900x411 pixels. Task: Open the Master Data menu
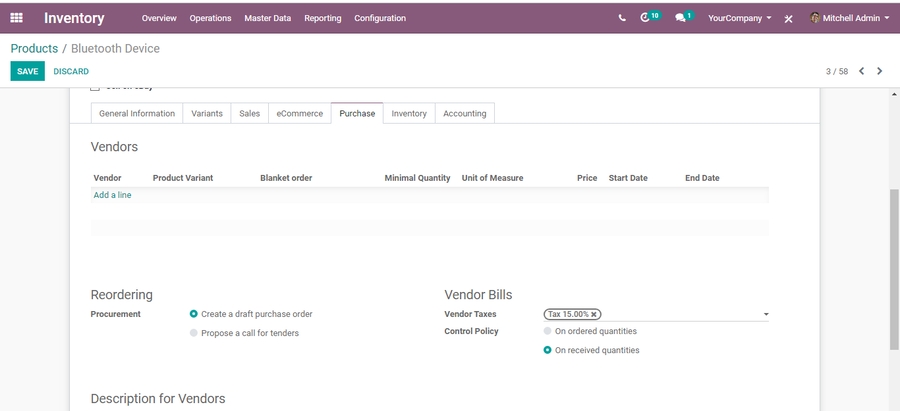[267, 18]
